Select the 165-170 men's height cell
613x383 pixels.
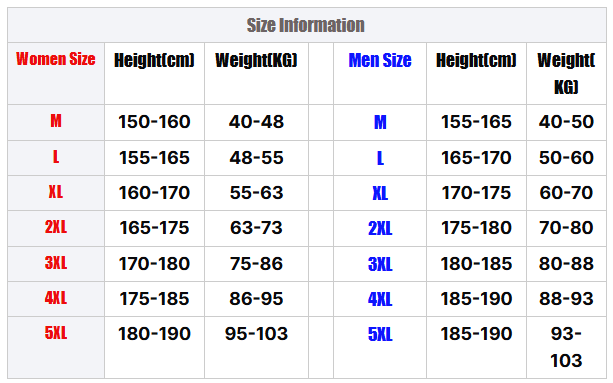click(476, 158)
